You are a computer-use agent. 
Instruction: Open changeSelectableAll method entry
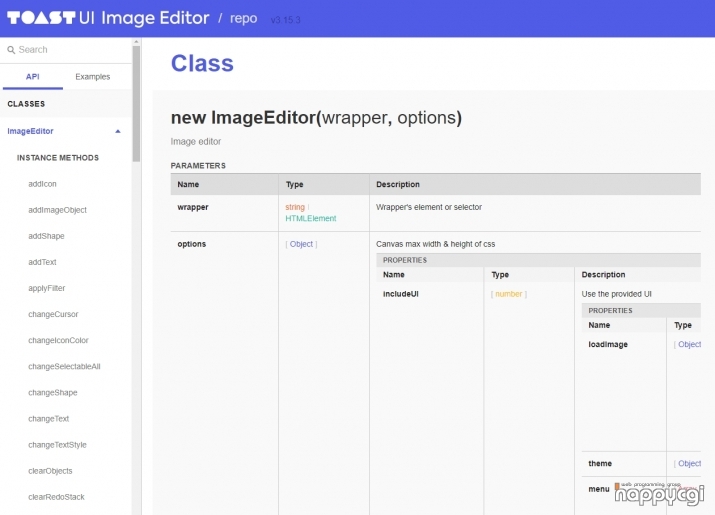(x=64, y=366)
